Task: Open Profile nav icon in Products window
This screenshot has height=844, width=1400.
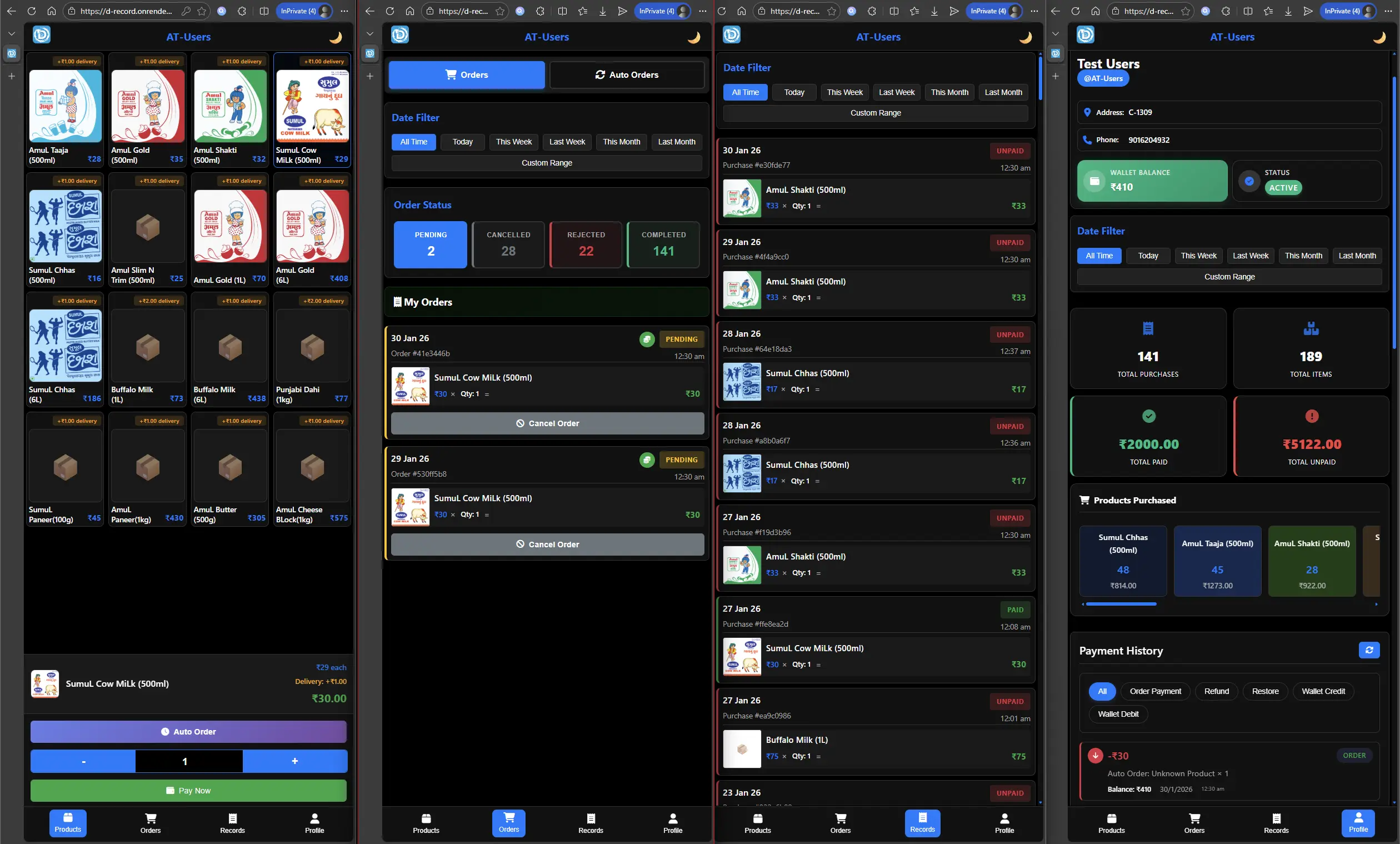Action: [x=314, y=823]
